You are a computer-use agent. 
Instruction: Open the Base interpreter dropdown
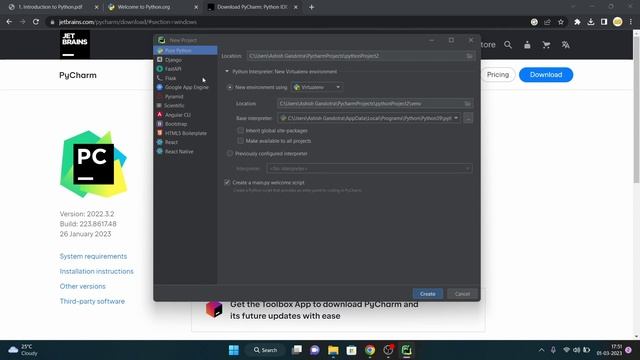click(369, 118)
